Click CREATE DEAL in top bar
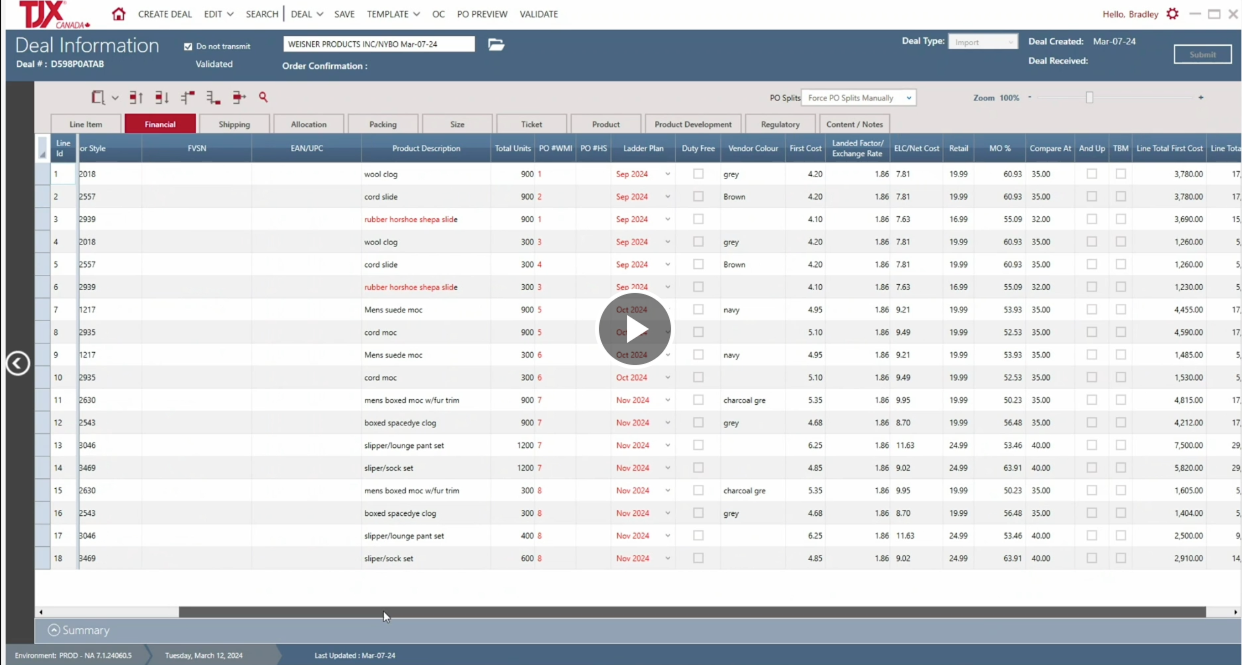The height and width of the screenshot is (665, 1242). pyautogui.click(x=165, y=14)
